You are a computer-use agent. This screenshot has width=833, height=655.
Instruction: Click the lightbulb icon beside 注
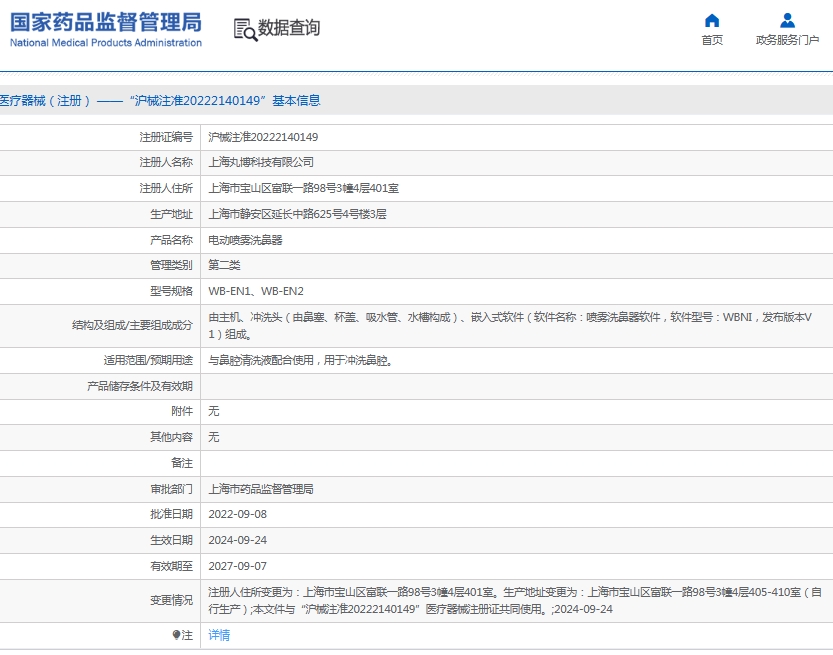pos(176,635)
